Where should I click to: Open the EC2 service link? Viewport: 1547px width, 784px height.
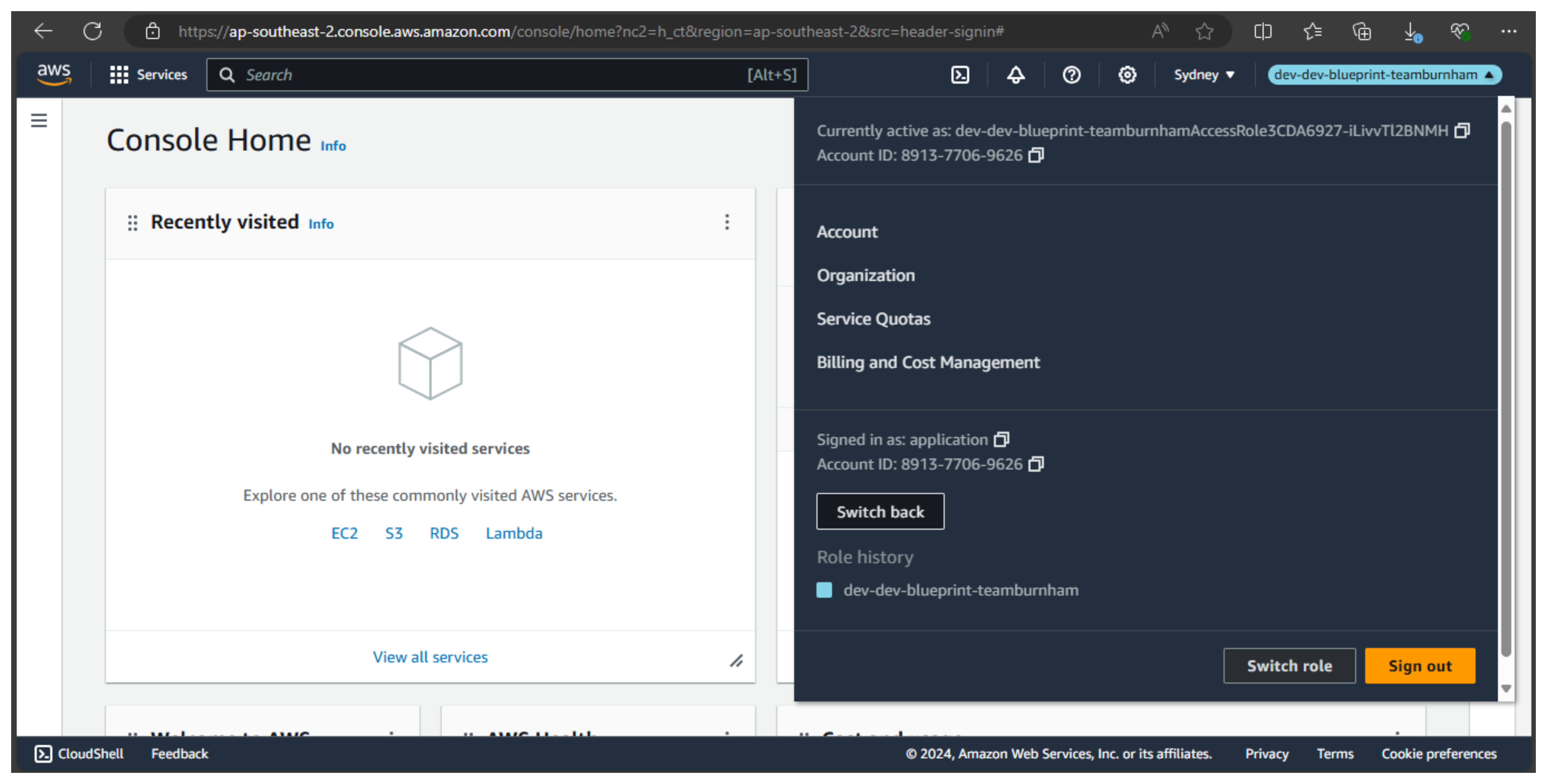tap(344, 533)
